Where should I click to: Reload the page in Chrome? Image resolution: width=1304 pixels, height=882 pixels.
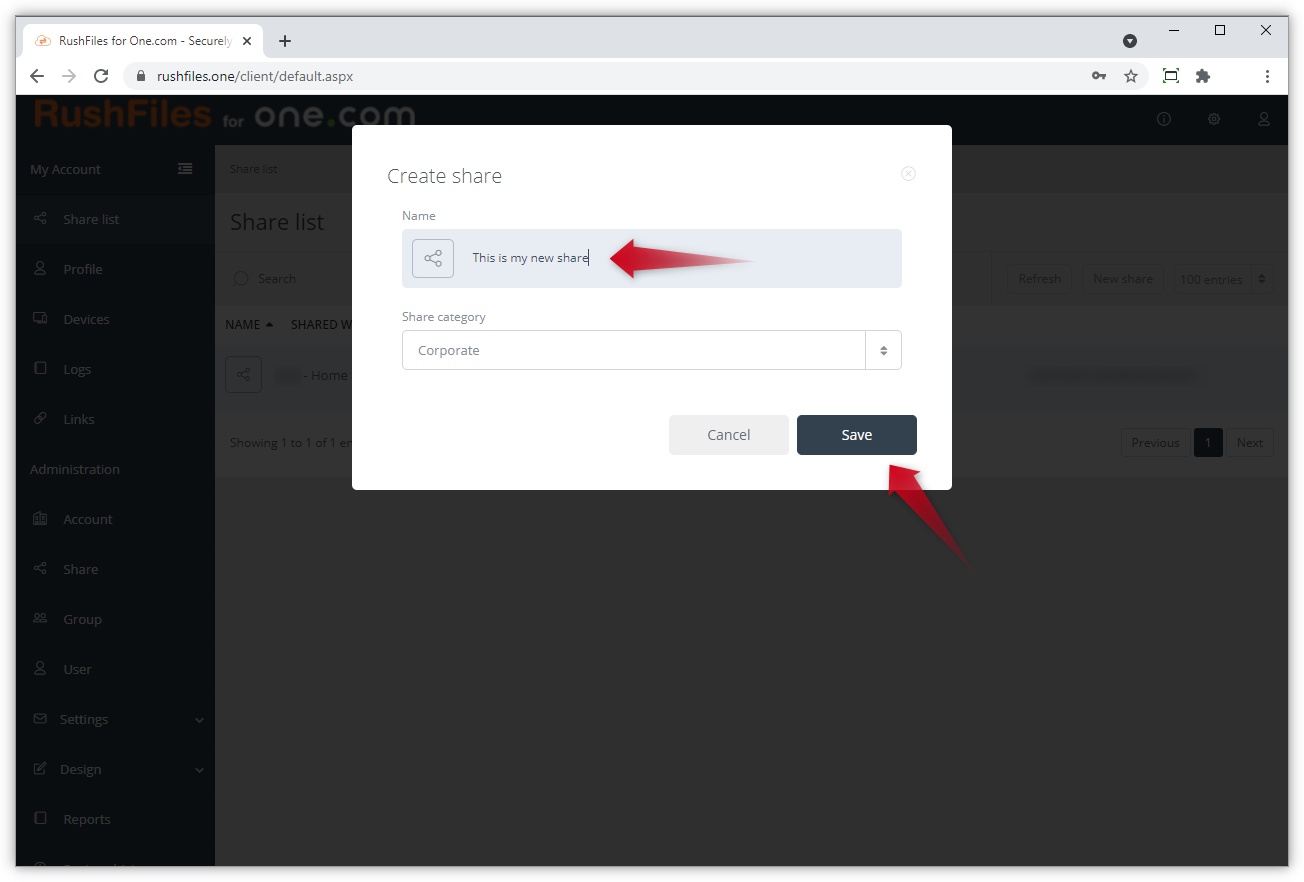(101, 76)
